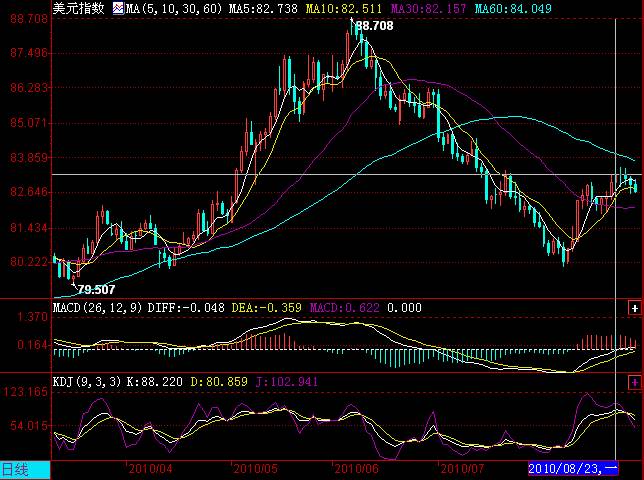644x480 pixels.
Task: Click the 85.071 price axis label
Action: click(x=29, y=122)
